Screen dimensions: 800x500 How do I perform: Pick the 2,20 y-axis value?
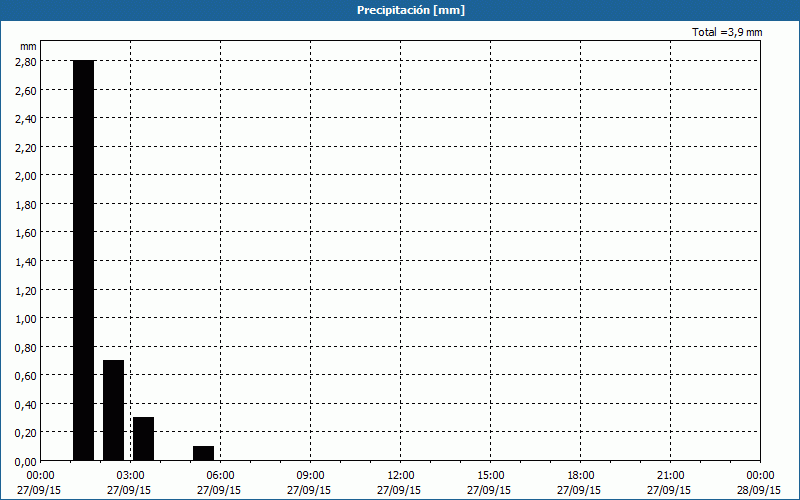click(x=26, y=147)
